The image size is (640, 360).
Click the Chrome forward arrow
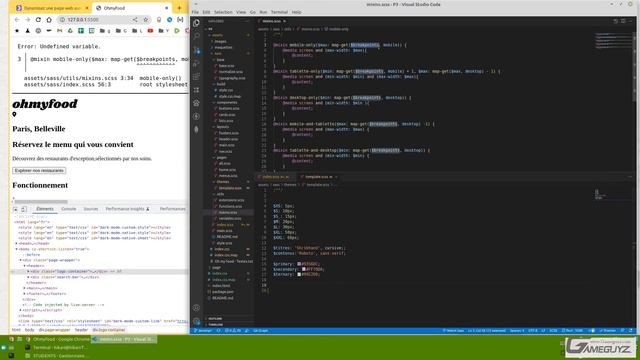coord(27,20)
